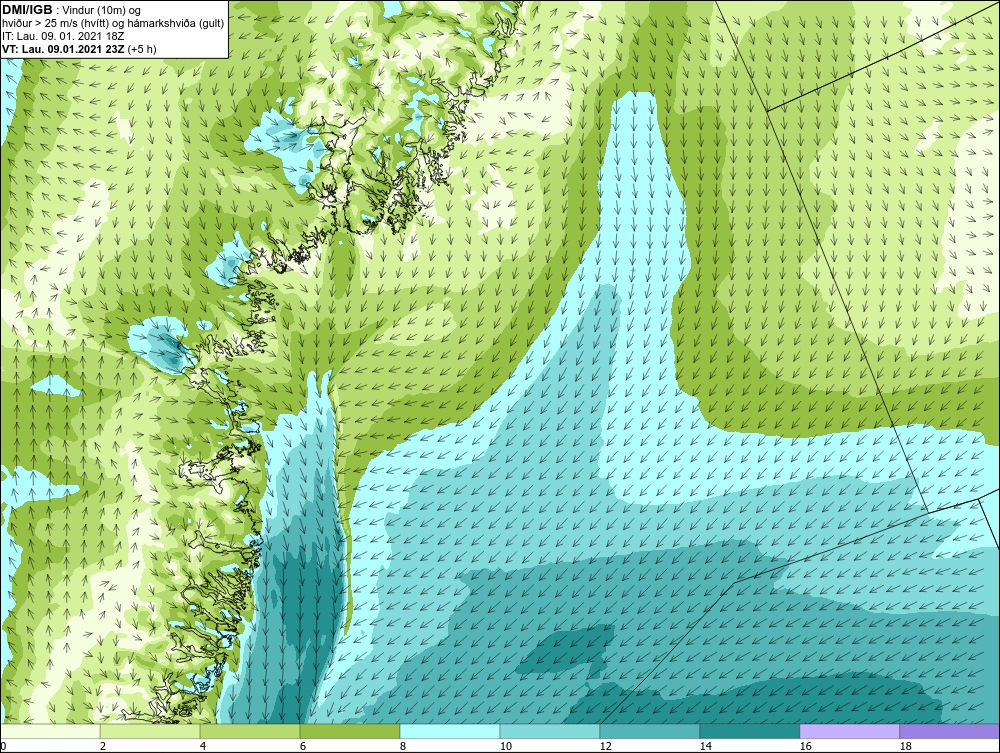
Task: Click legend scale label '12'
Action: pos(605,746)
